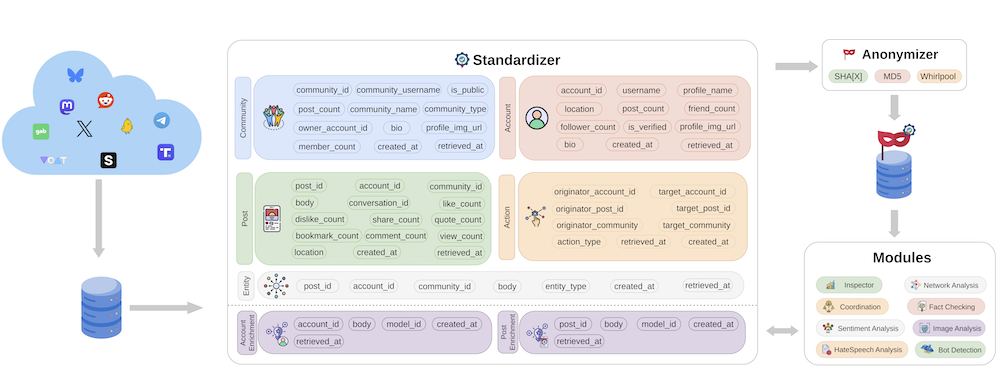
Task: Click the target_community field
Action: click(x=696, y=225)
